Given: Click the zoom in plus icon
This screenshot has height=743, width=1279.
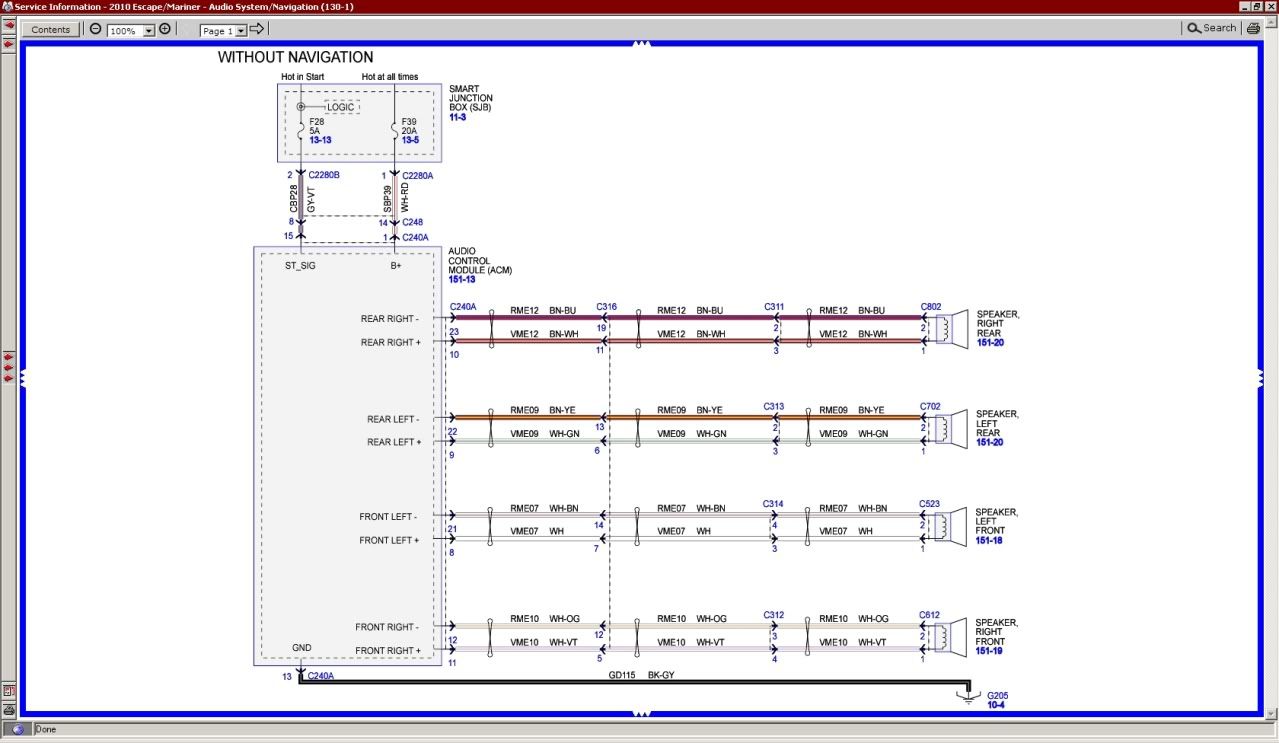Looking at the screenshot, I should [x=165, y=29].
